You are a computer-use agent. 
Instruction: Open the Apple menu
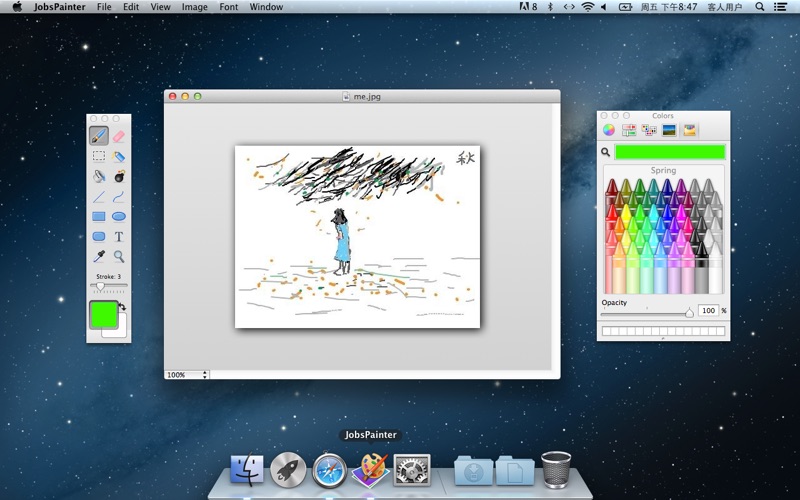[x=17, y=7]
